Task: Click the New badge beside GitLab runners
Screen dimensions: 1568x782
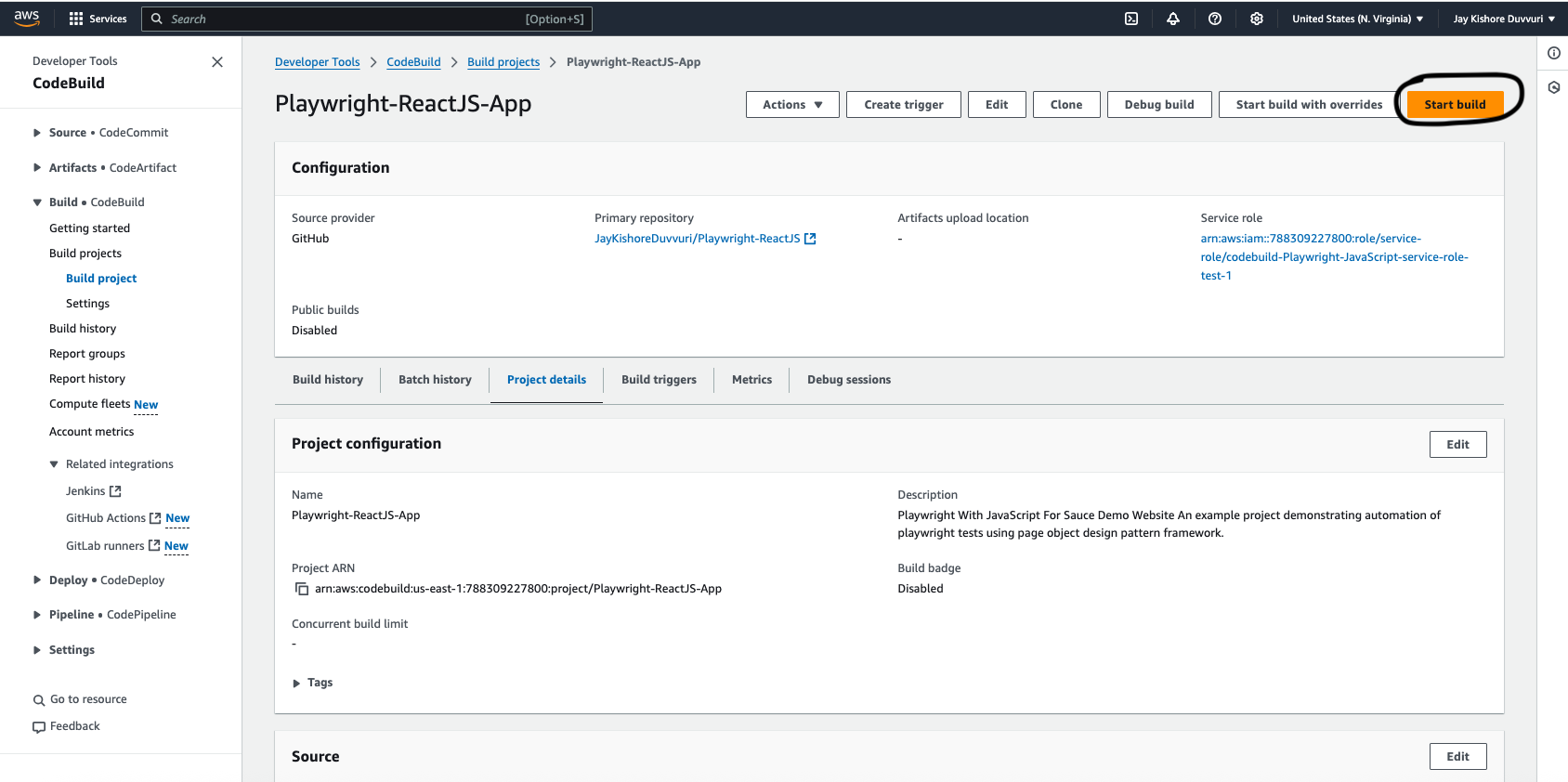Action: click(176, 546)
